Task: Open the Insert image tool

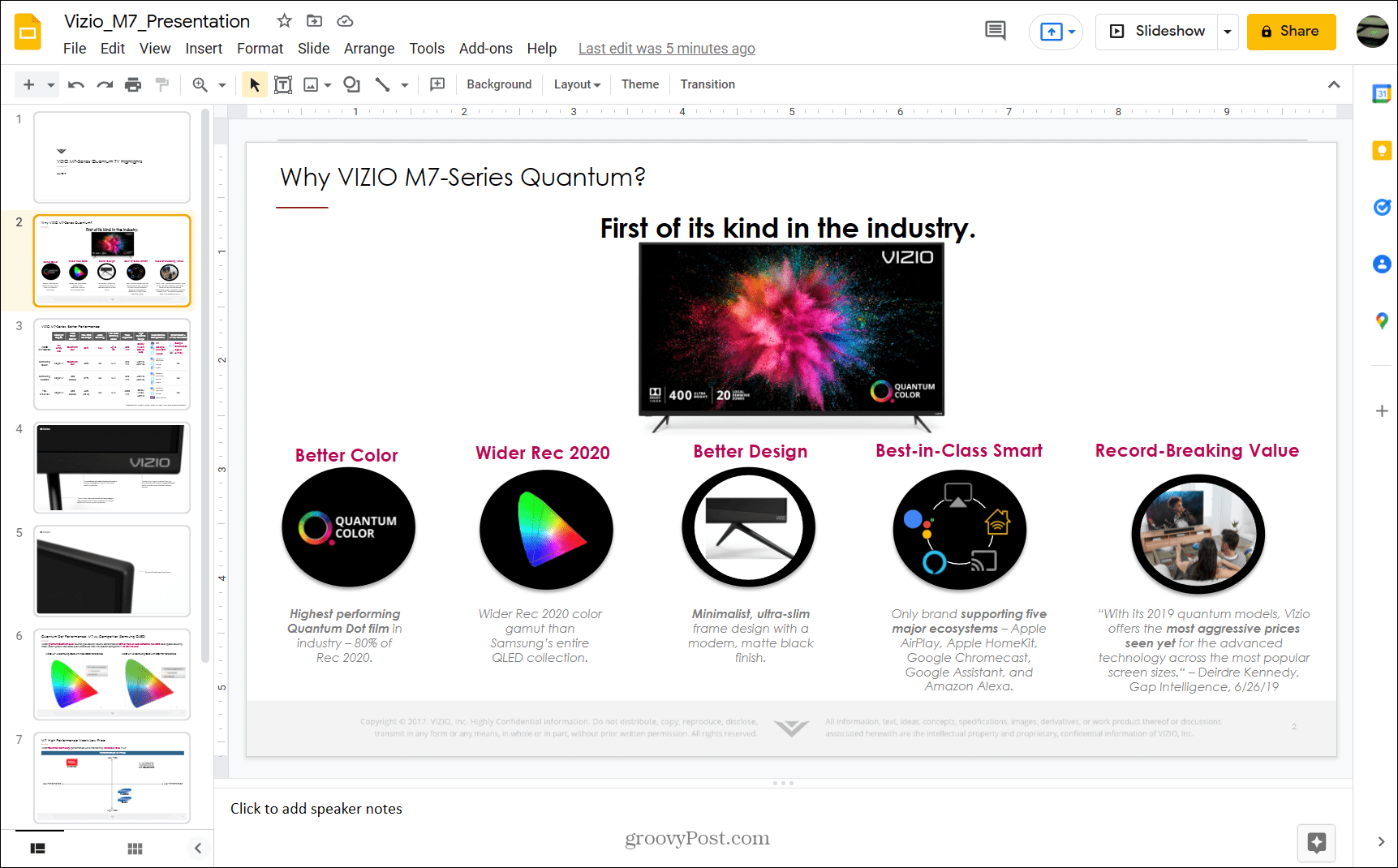Action: tap(312, 84)
